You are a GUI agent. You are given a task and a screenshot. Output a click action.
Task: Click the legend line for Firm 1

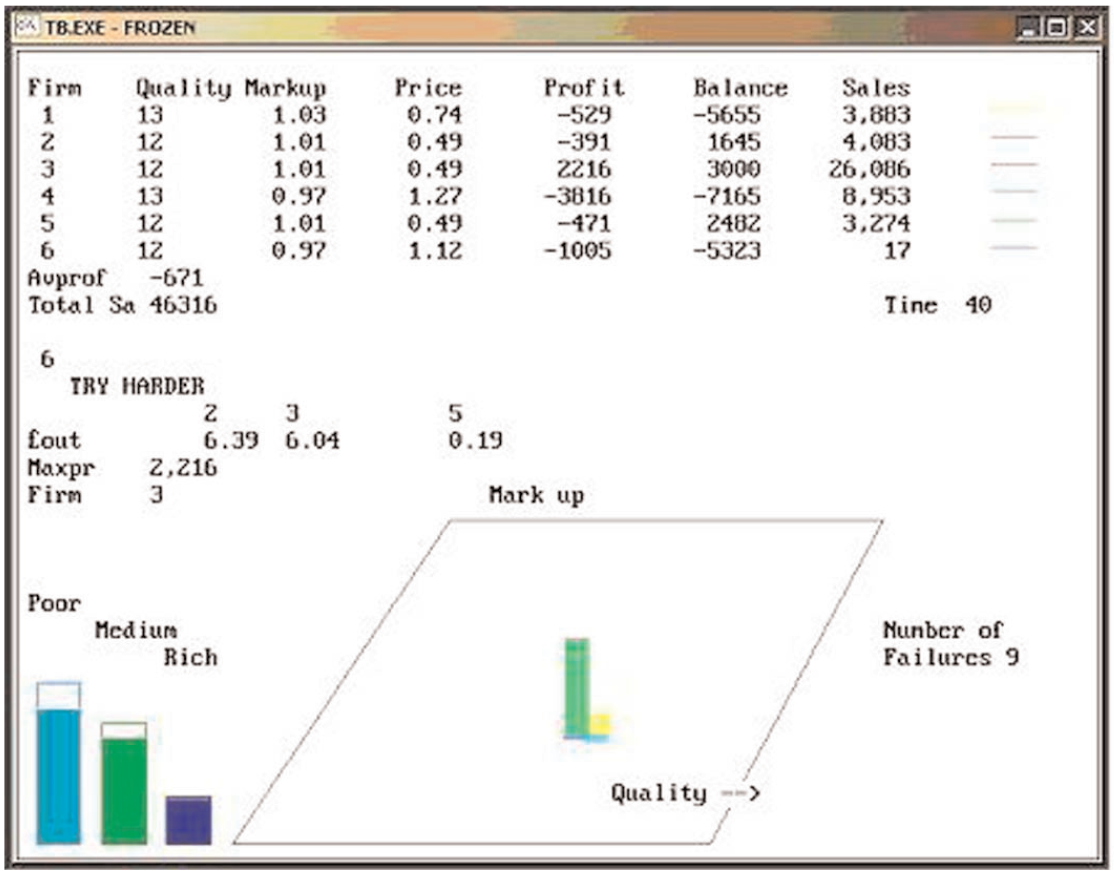click(1017, 107)
